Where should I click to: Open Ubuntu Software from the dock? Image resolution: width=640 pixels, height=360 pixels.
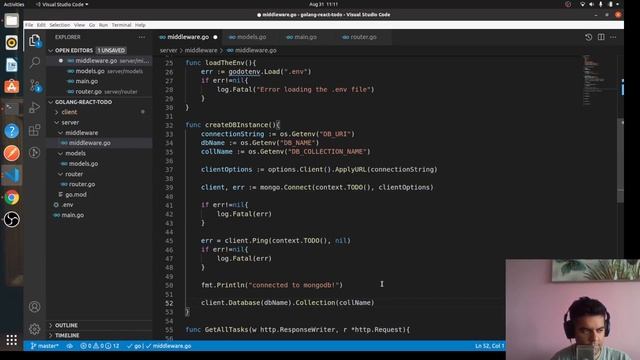11,87
